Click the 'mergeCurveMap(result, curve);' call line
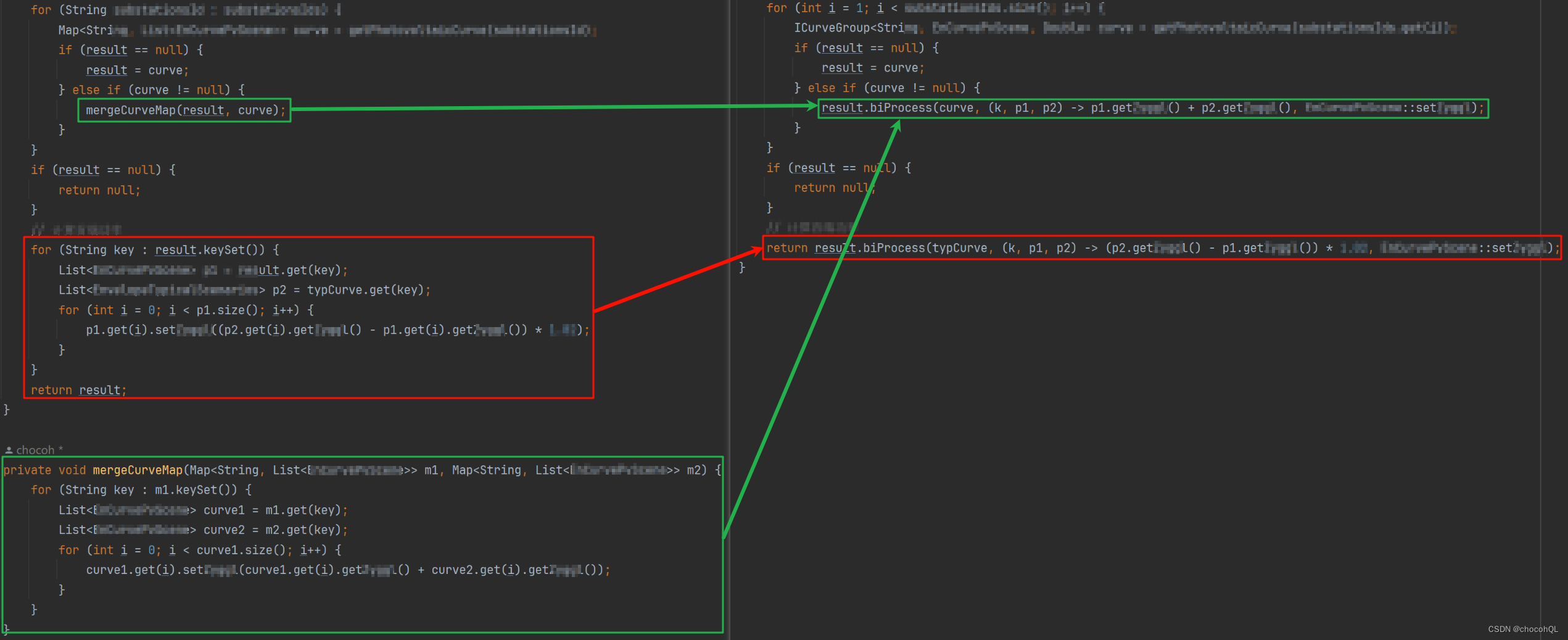This screenshot has width=1568, height=640. point(186,110)
